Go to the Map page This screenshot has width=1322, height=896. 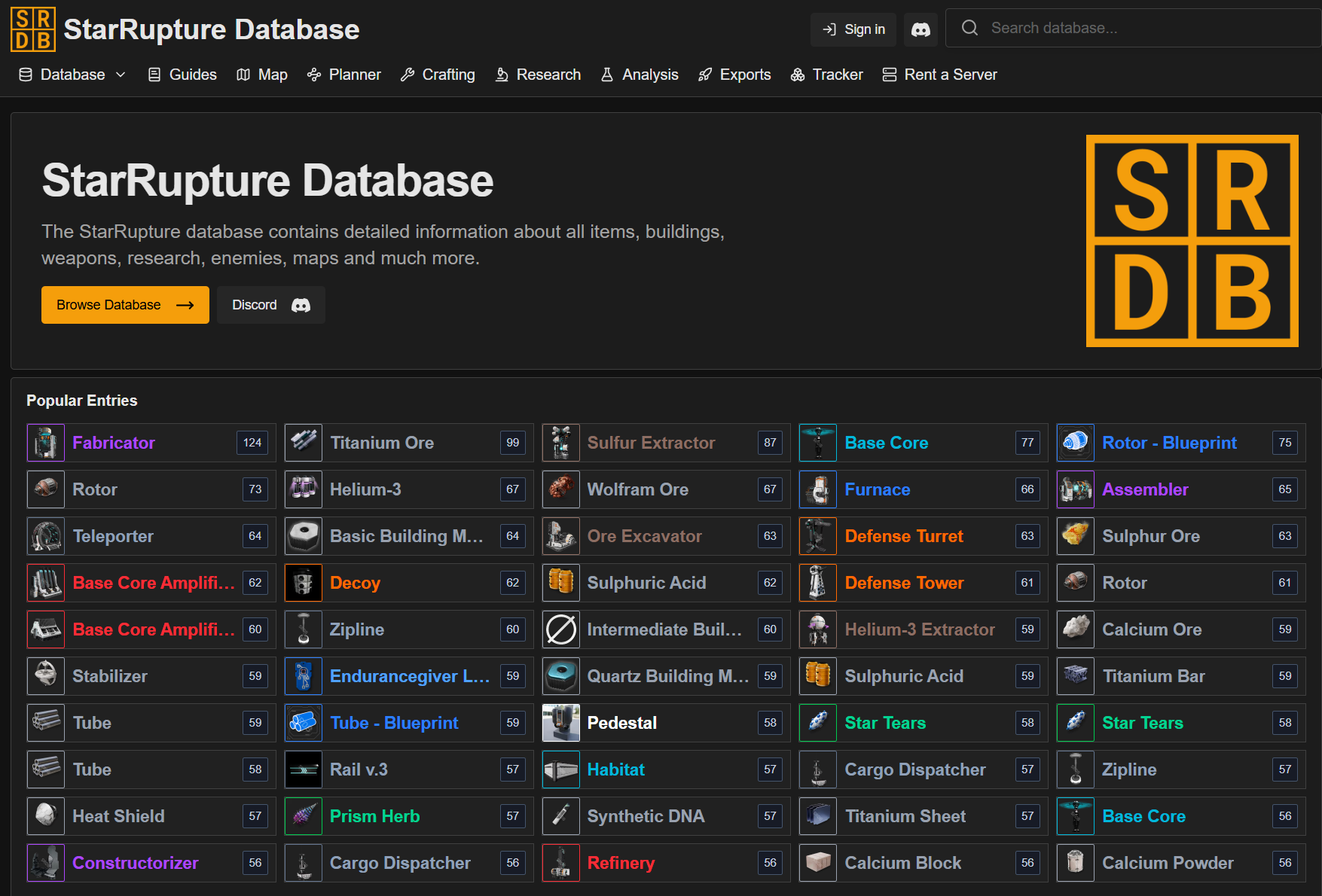[x=262, y=75]
